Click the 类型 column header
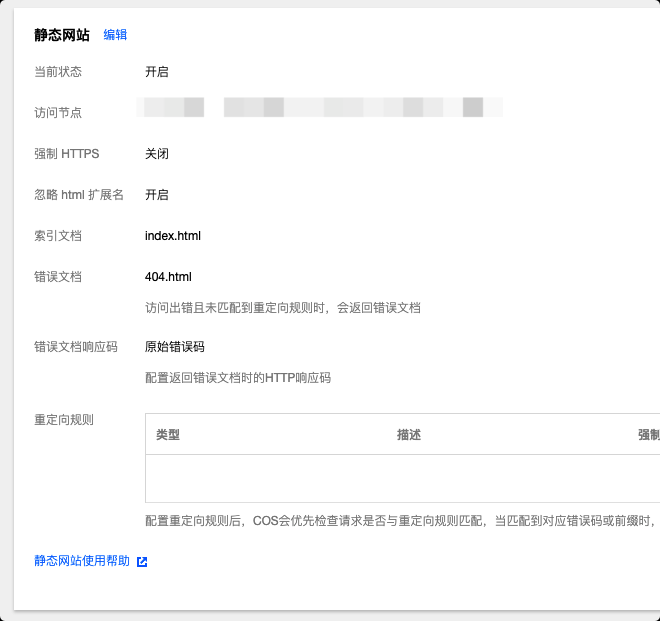This screenshot has height=621, width=660. (x=168, y=435)
